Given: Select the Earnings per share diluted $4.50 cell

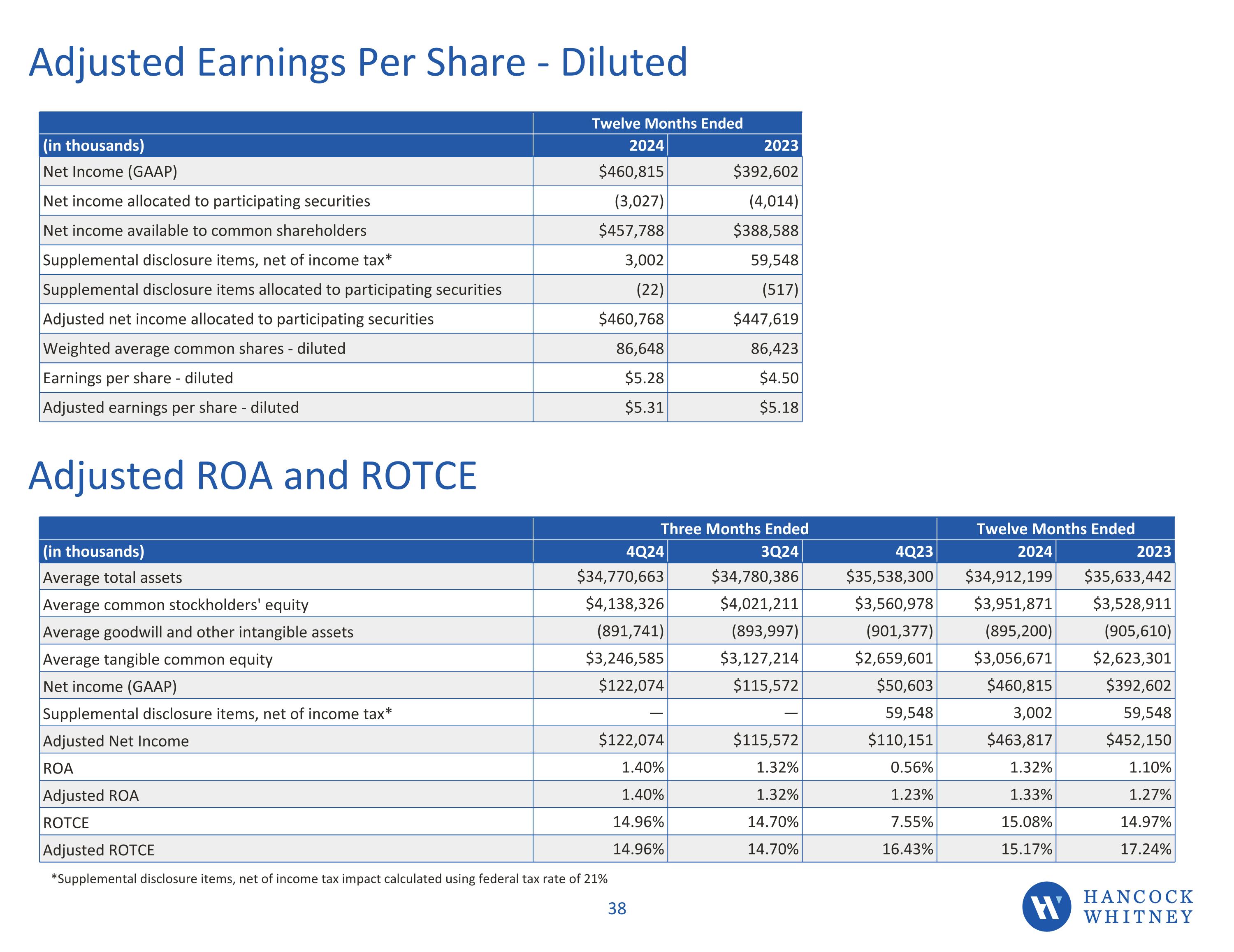Looking at the screenshot, I should point(779,378).
